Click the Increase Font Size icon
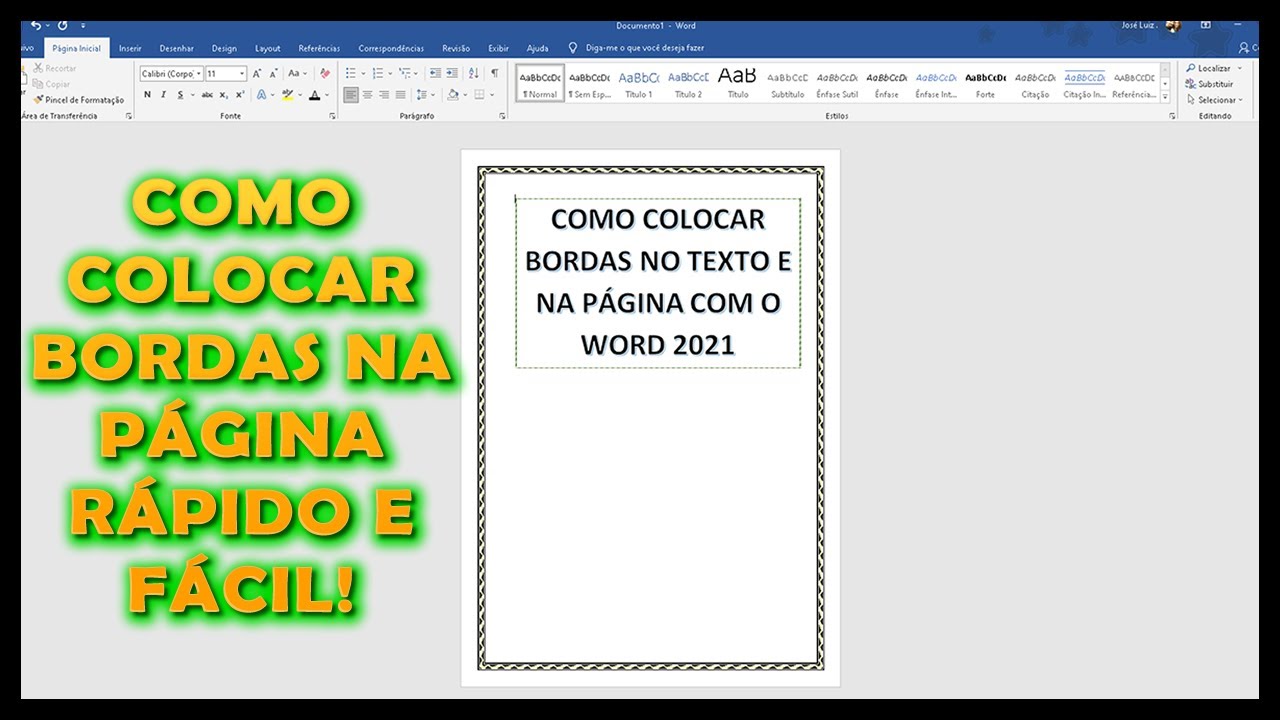 [x=257, y=73]
